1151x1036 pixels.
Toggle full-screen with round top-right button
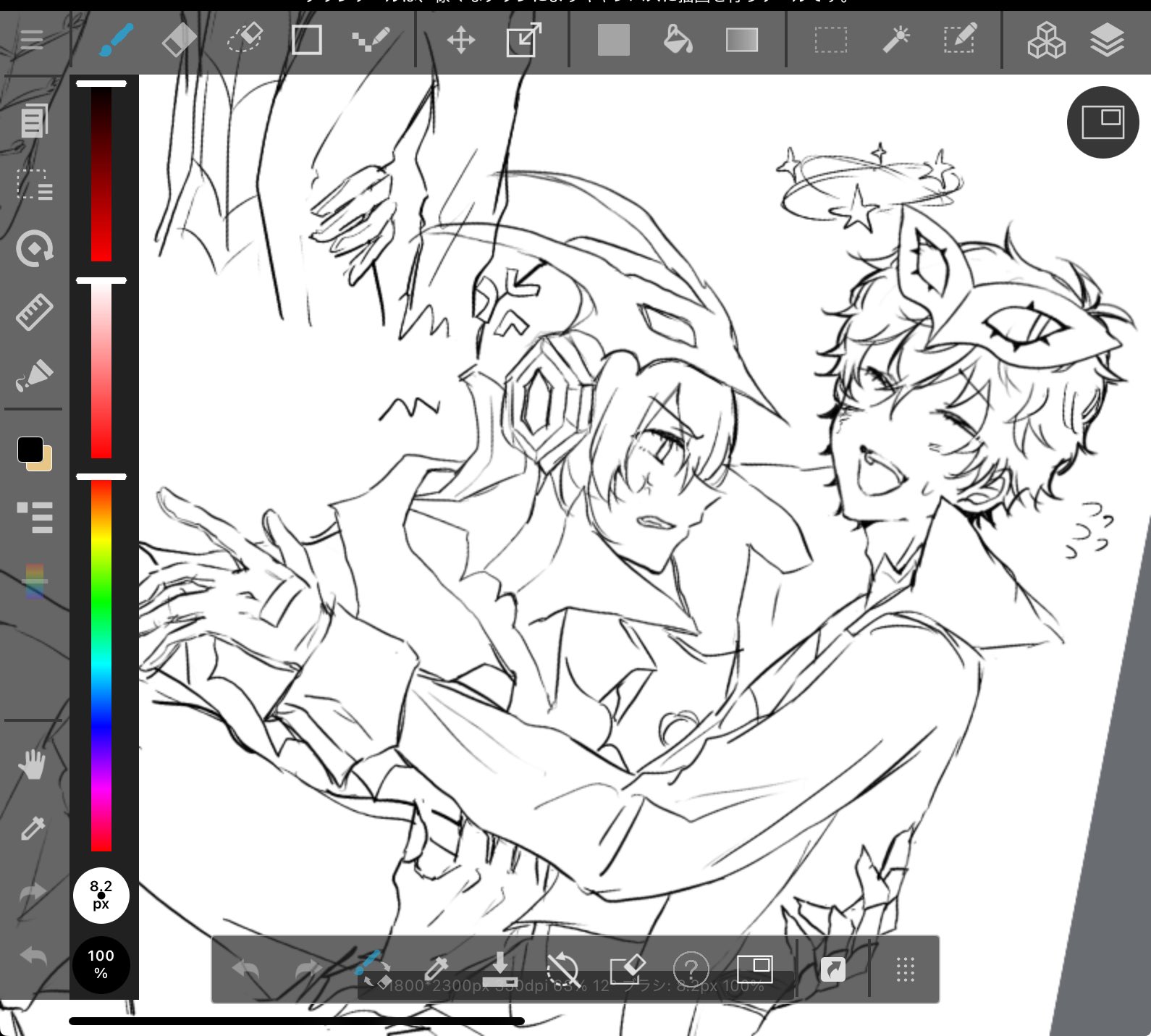click(1102, 122)
